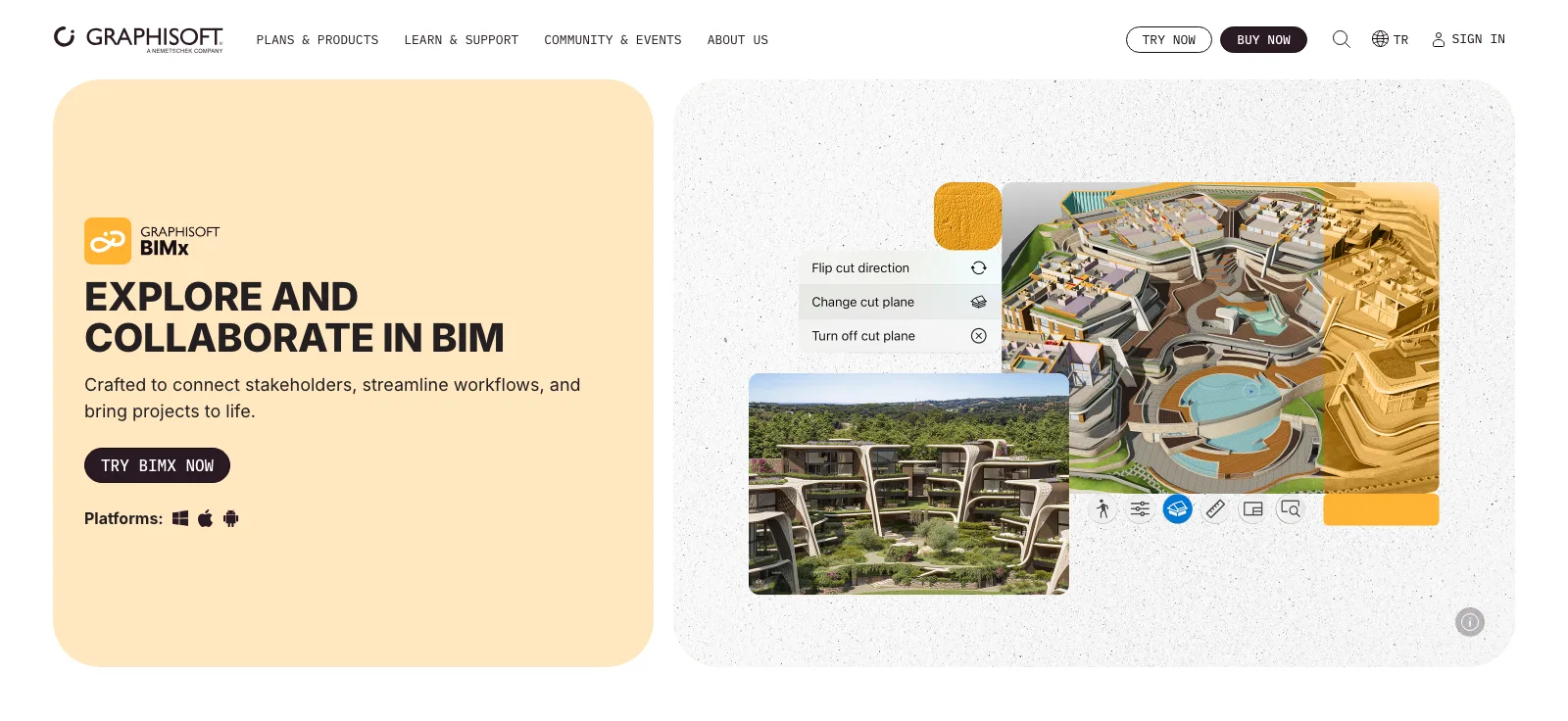Select the Android platform icon

(x=230, y=518)
